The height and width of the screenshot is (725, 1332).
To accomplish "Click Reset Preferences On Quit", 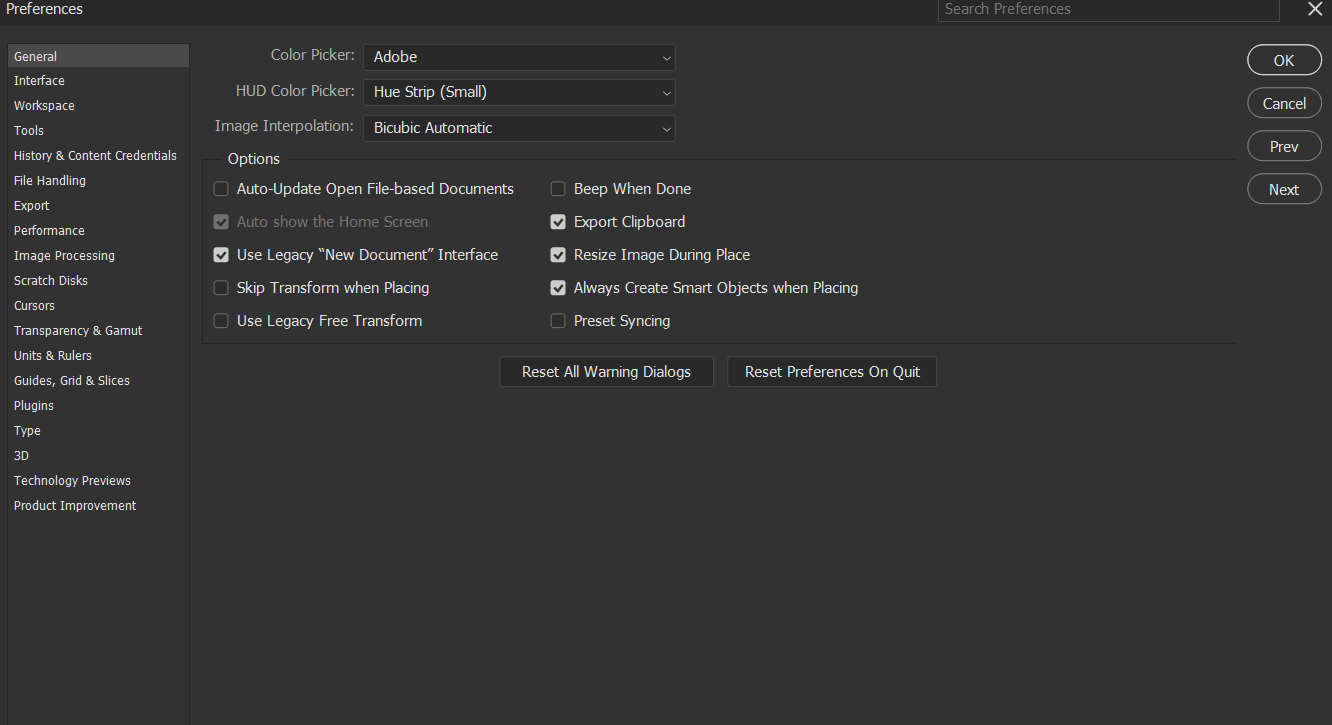I will (831, 371).
